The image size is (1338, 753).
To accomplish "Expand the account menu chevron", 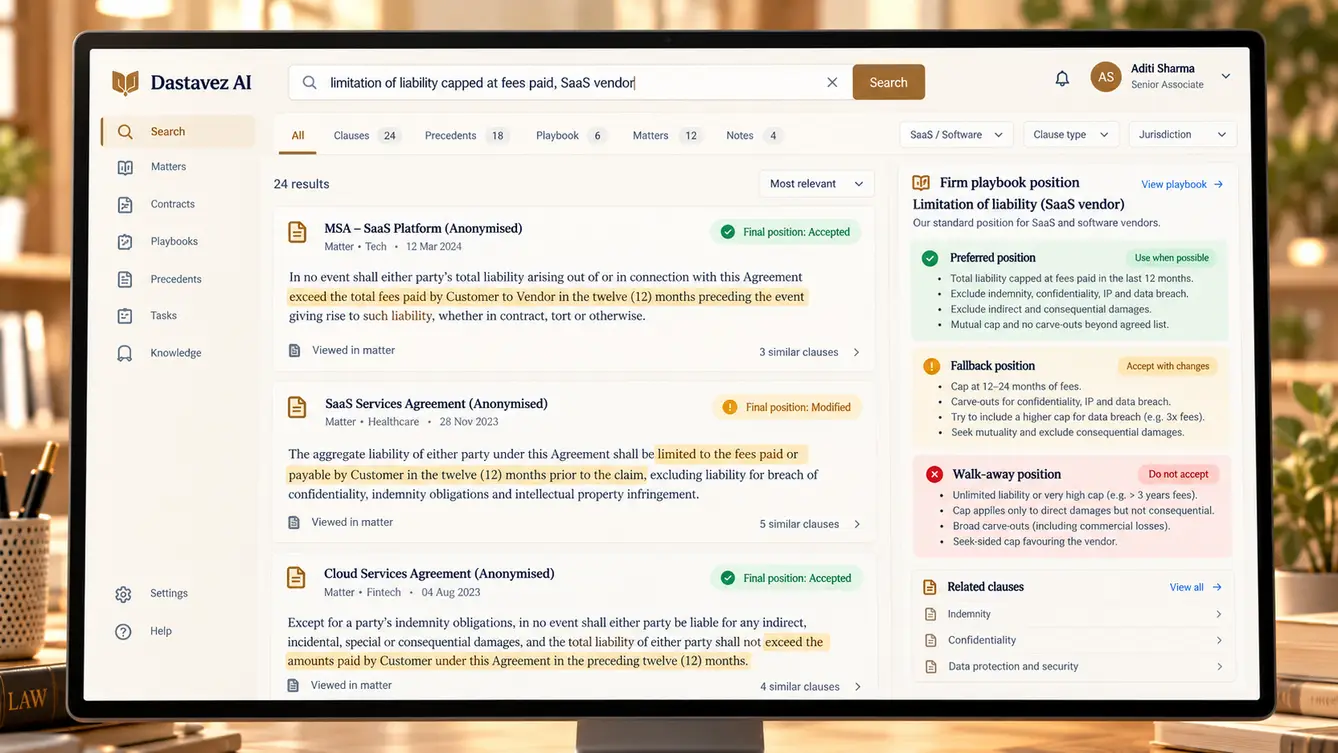I will coord(1226,77).
